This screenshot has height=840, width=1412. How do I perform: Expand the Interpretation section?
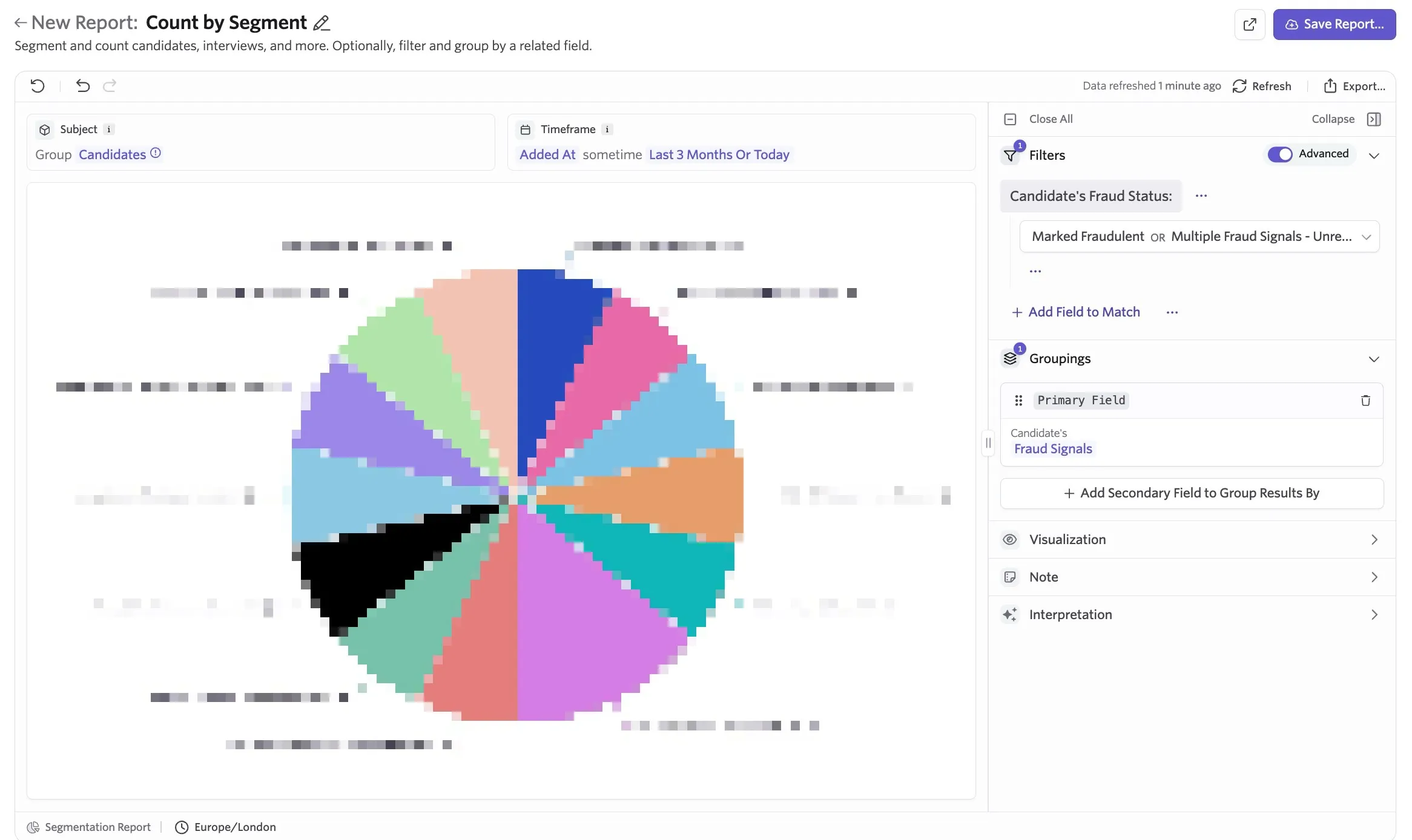[x=1192, y=615]
